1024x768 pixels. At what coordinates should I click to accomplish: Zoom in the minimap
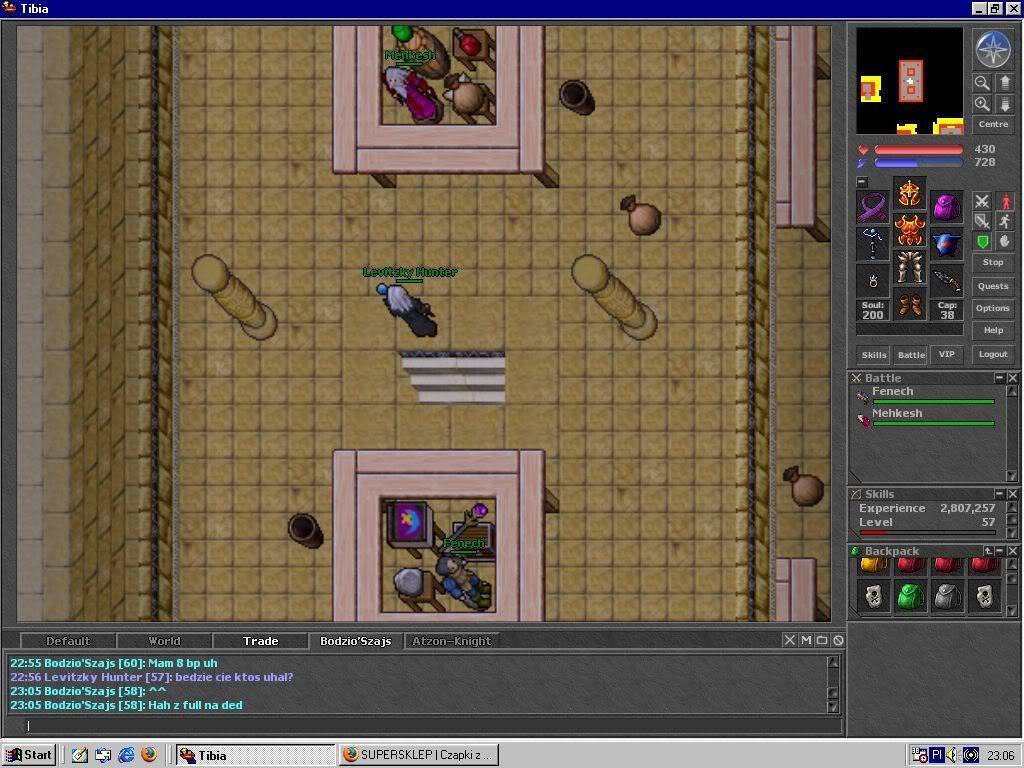(982, 104)
